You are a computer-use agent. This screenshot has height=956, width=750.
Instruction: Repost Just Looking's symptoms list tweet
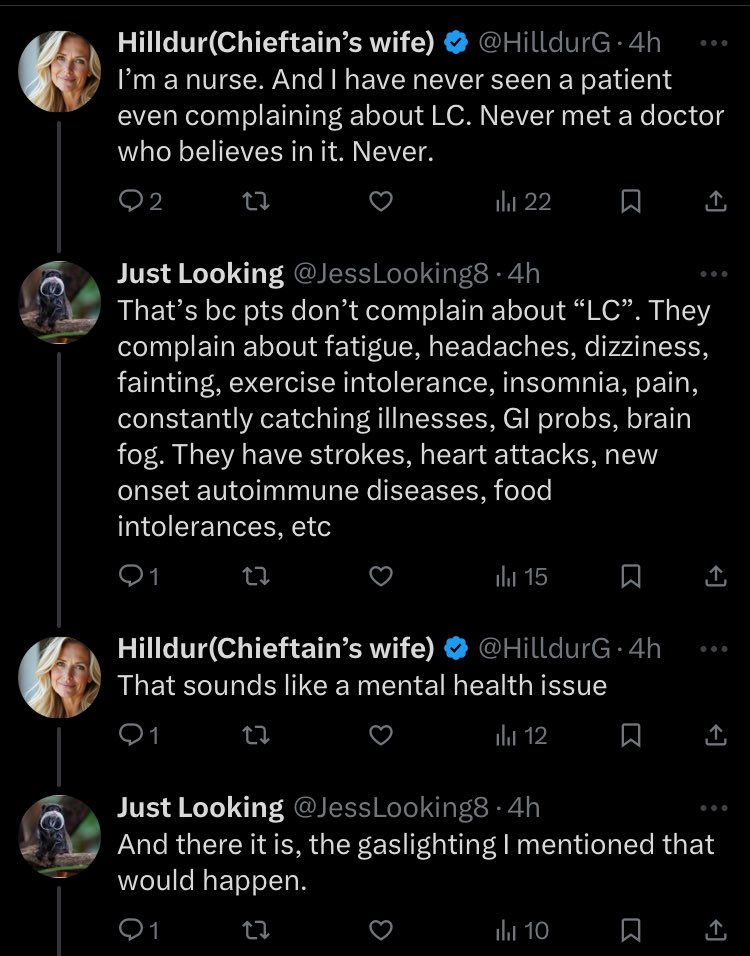tap(256, 576)
